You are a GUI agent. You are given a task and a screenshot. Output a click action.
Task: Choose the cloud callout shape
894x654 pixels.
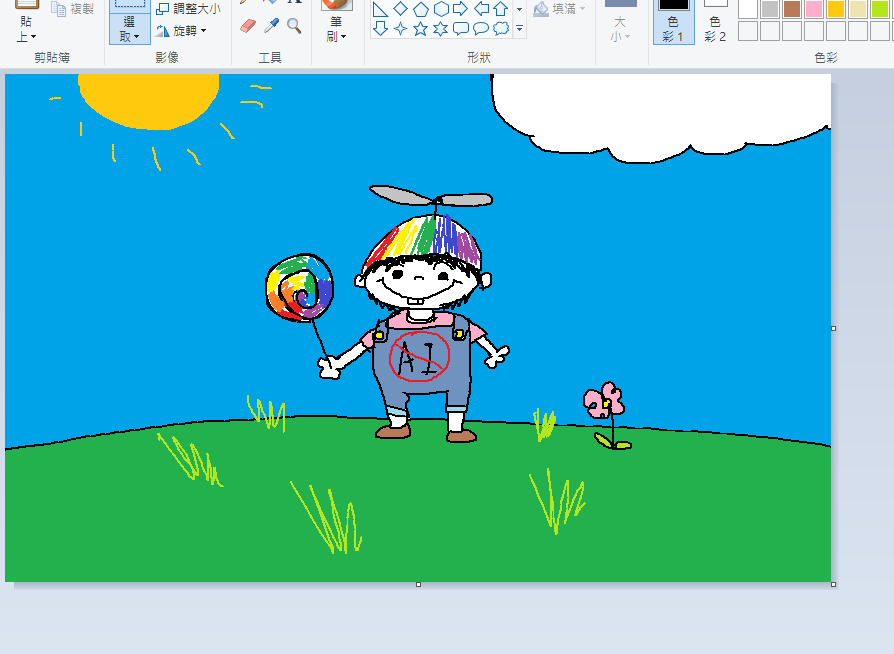(501, 29)
